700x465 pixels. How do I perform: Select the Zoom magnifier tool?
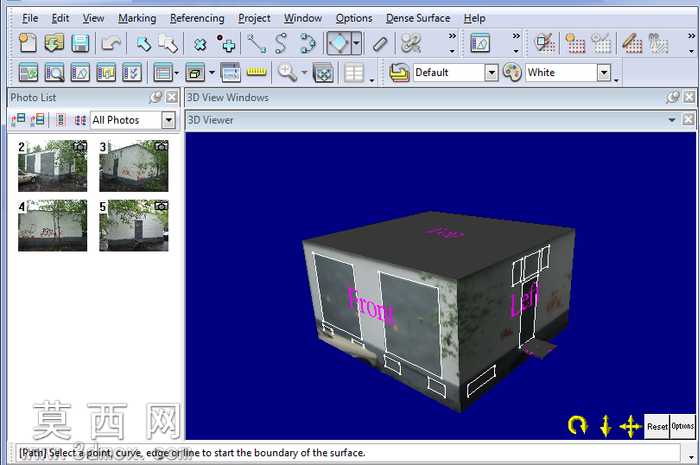point(287,72)
